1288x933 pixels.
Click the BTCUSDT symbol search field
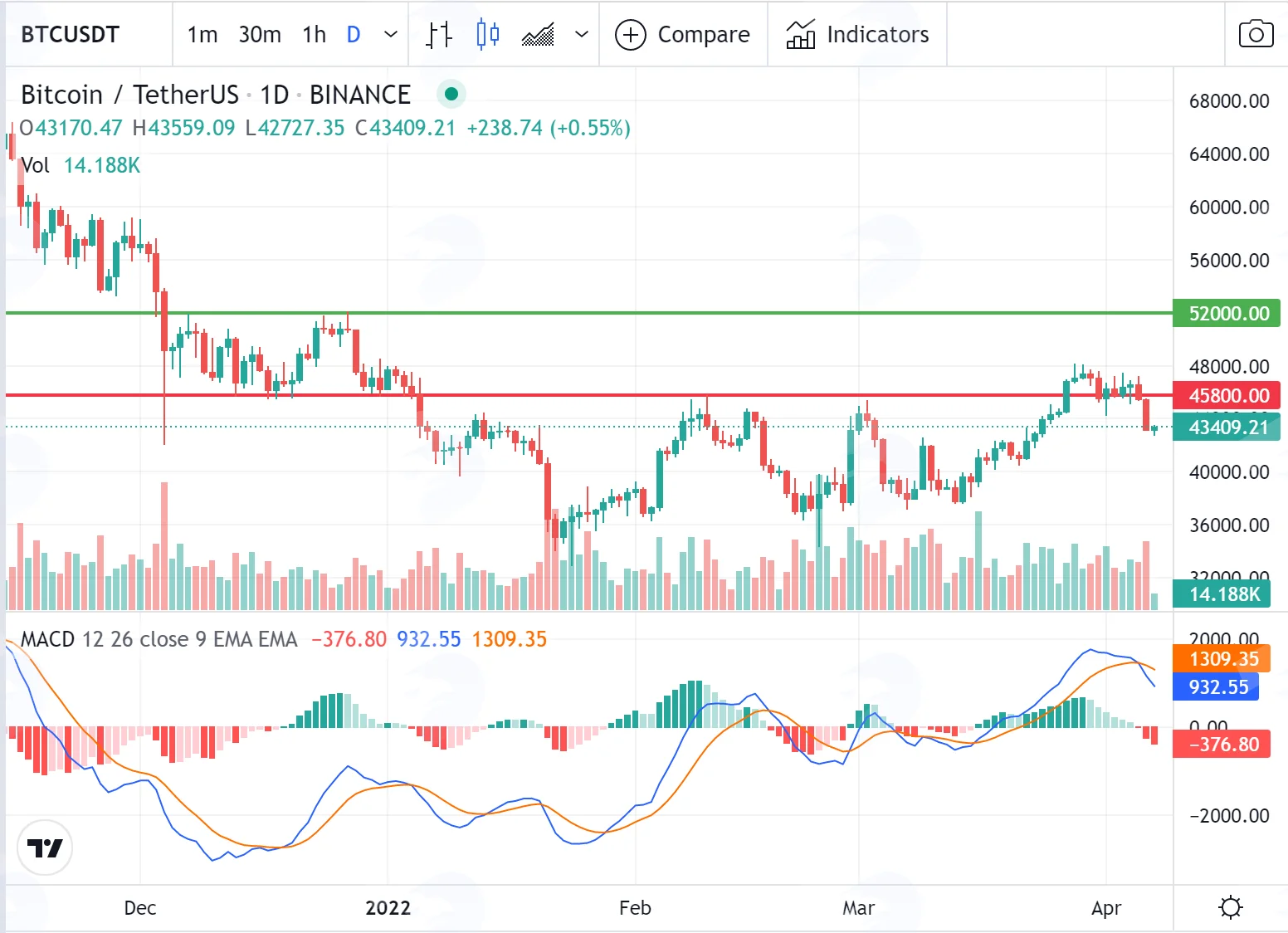pos(71,35)
